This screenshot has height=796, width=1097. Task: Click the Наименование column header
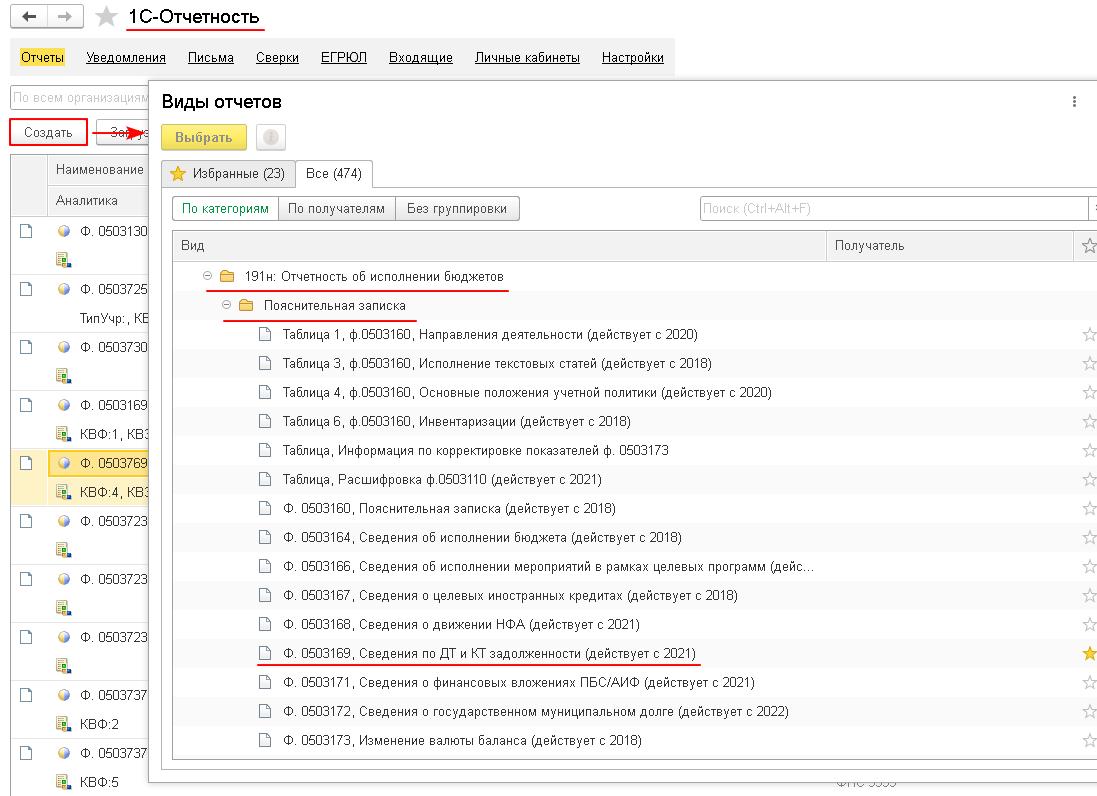point(99,169)
